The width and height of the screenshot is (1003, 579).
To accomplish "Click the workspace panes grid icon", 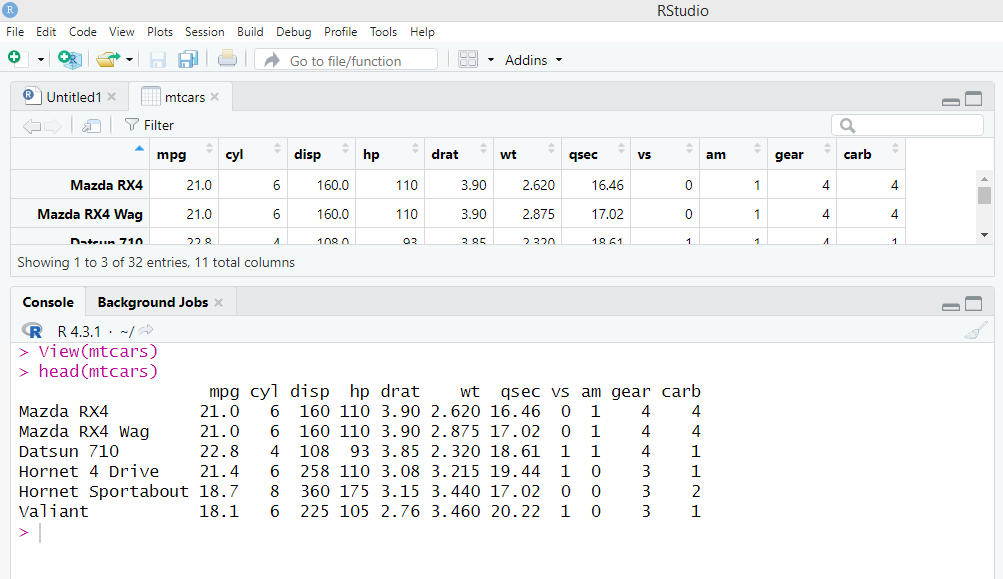I will [468, 60].
